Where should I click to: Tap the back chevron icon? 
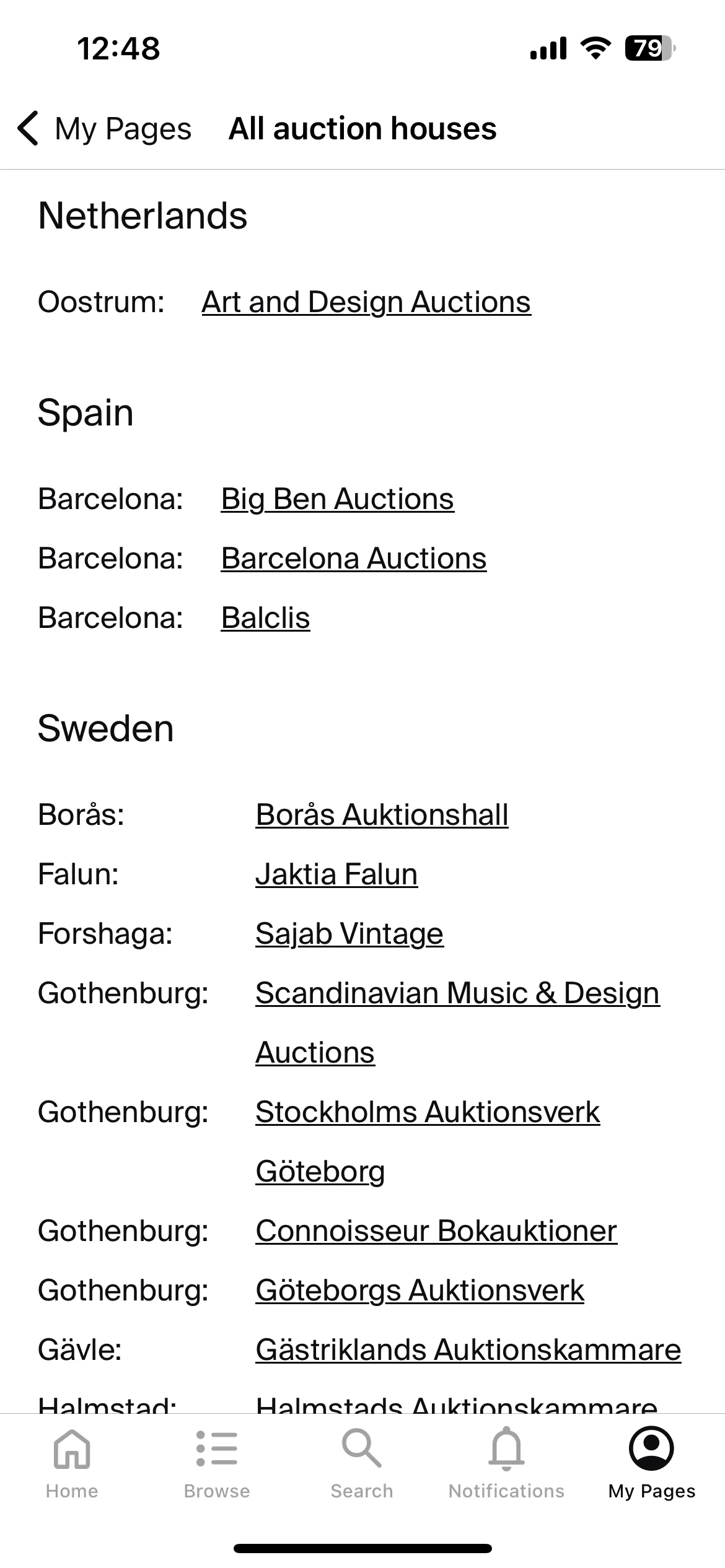29,129
